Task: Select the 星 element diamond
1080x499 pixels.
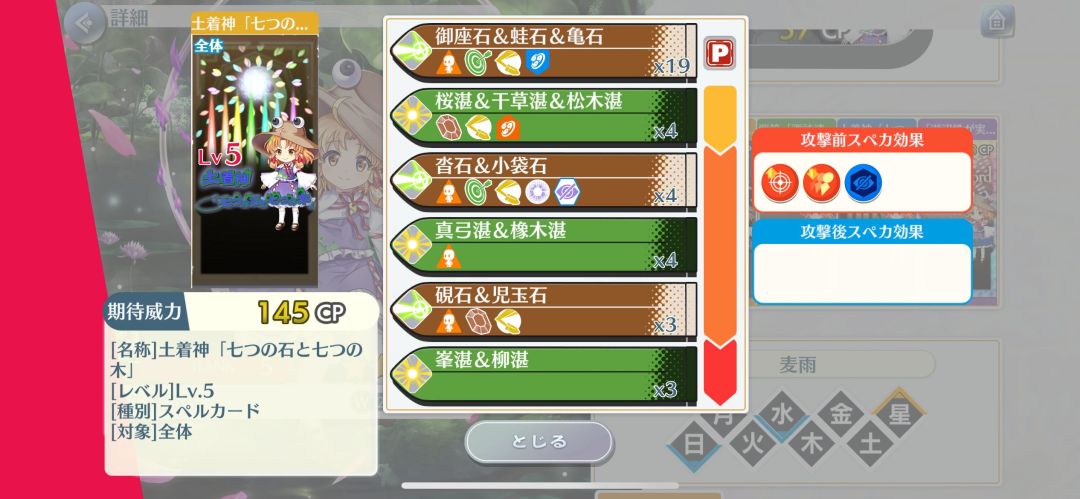Action: [900, 414]
